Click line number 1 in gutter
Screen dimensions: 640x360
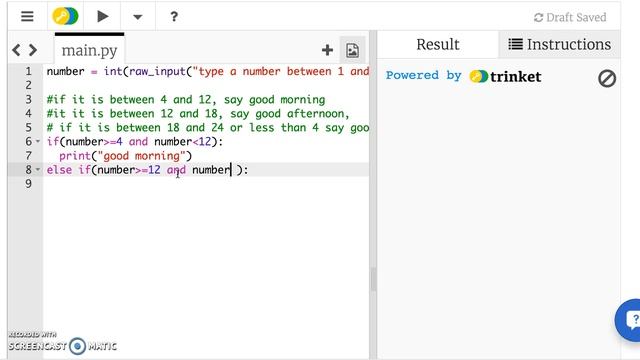coord(28,71)
